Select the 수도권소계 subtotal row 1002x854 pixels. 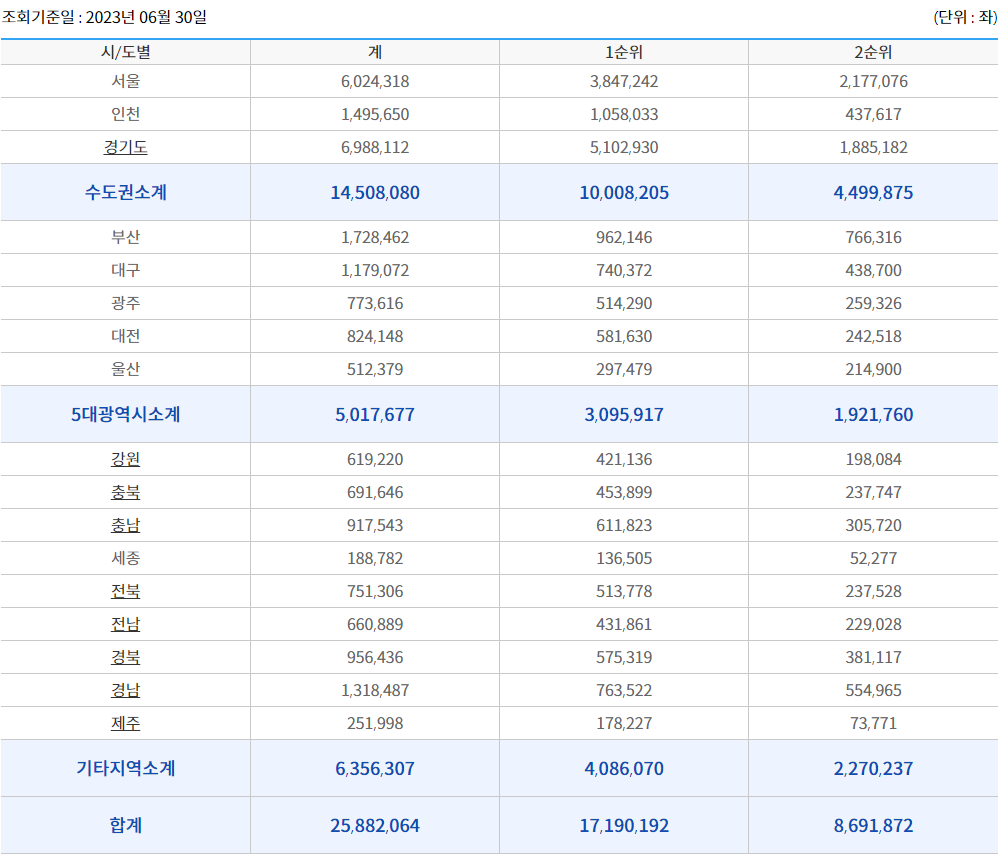(124, 192)
